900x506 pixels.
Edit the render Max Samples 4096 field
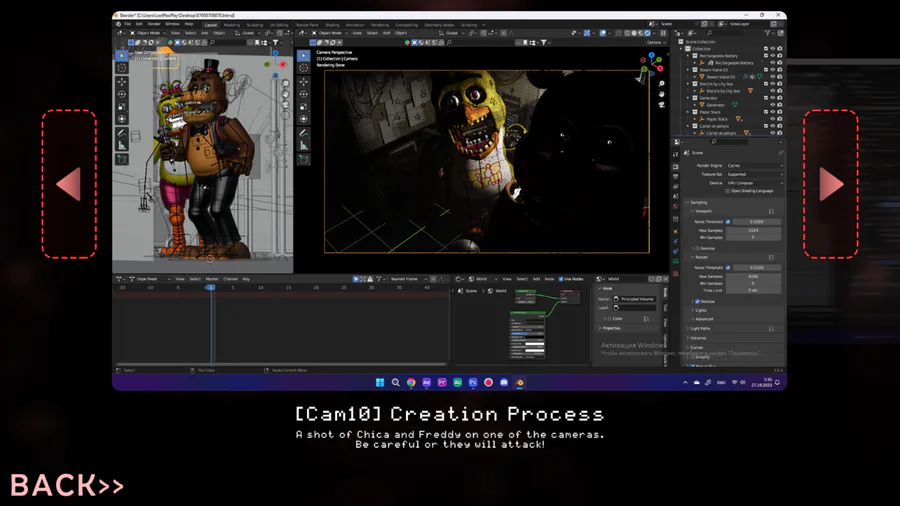753,276
